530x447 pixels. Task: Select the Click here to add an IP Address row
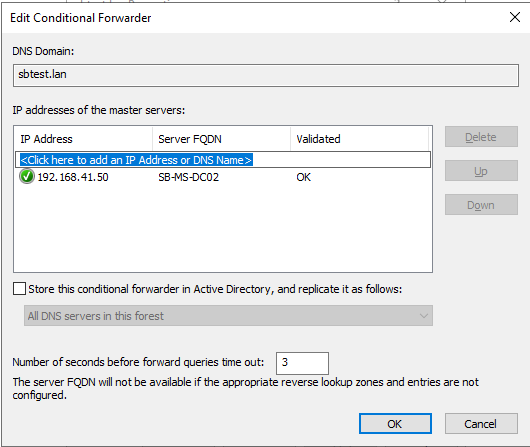(223, 160)
